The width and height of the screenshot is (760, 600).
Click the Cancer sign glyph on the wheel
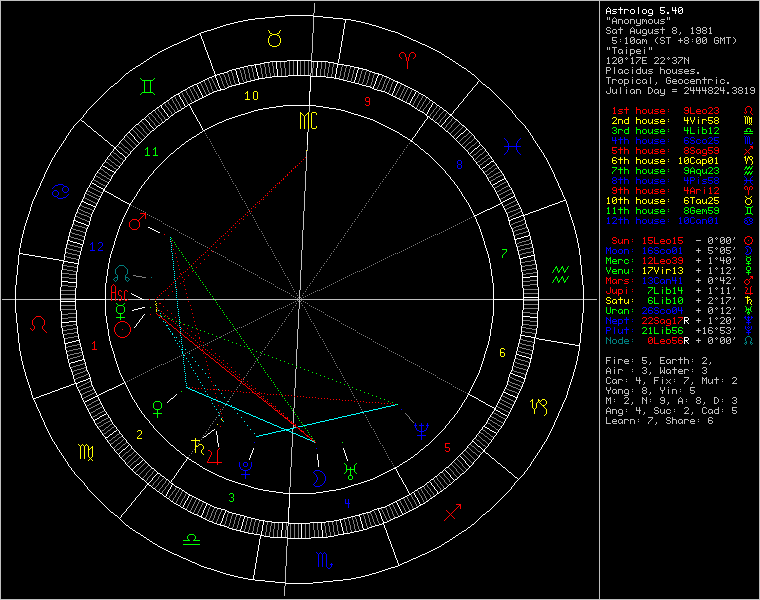coord(61,190)
